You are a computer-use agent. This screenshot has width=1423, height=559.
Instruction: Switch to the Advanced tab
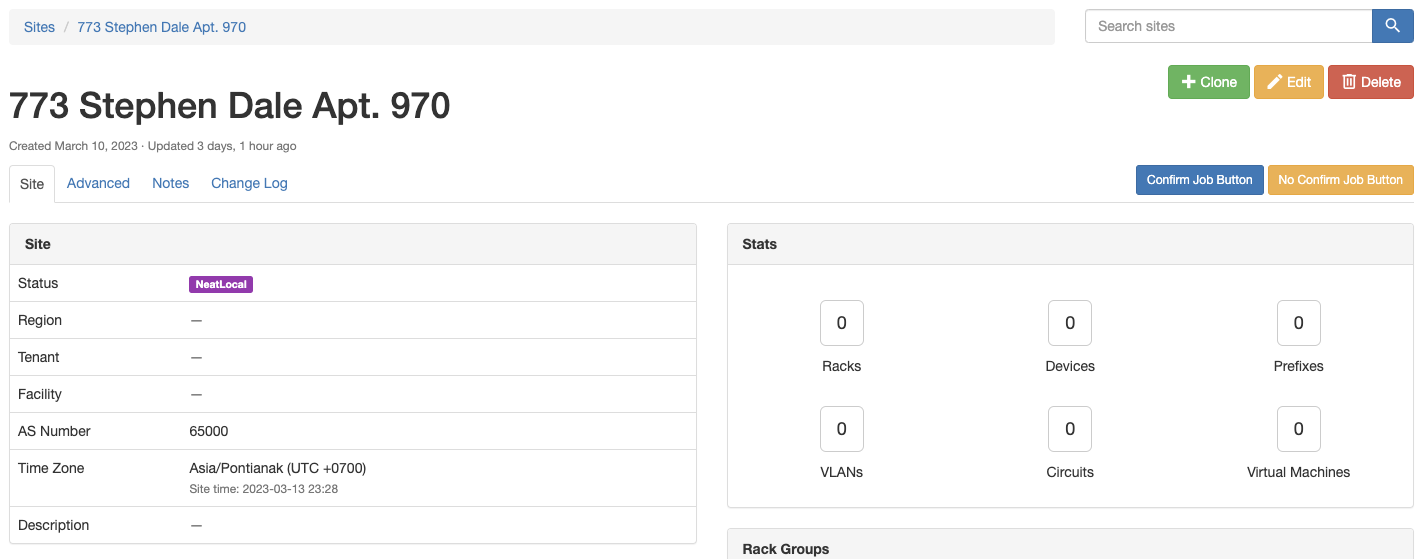point(98,183)
